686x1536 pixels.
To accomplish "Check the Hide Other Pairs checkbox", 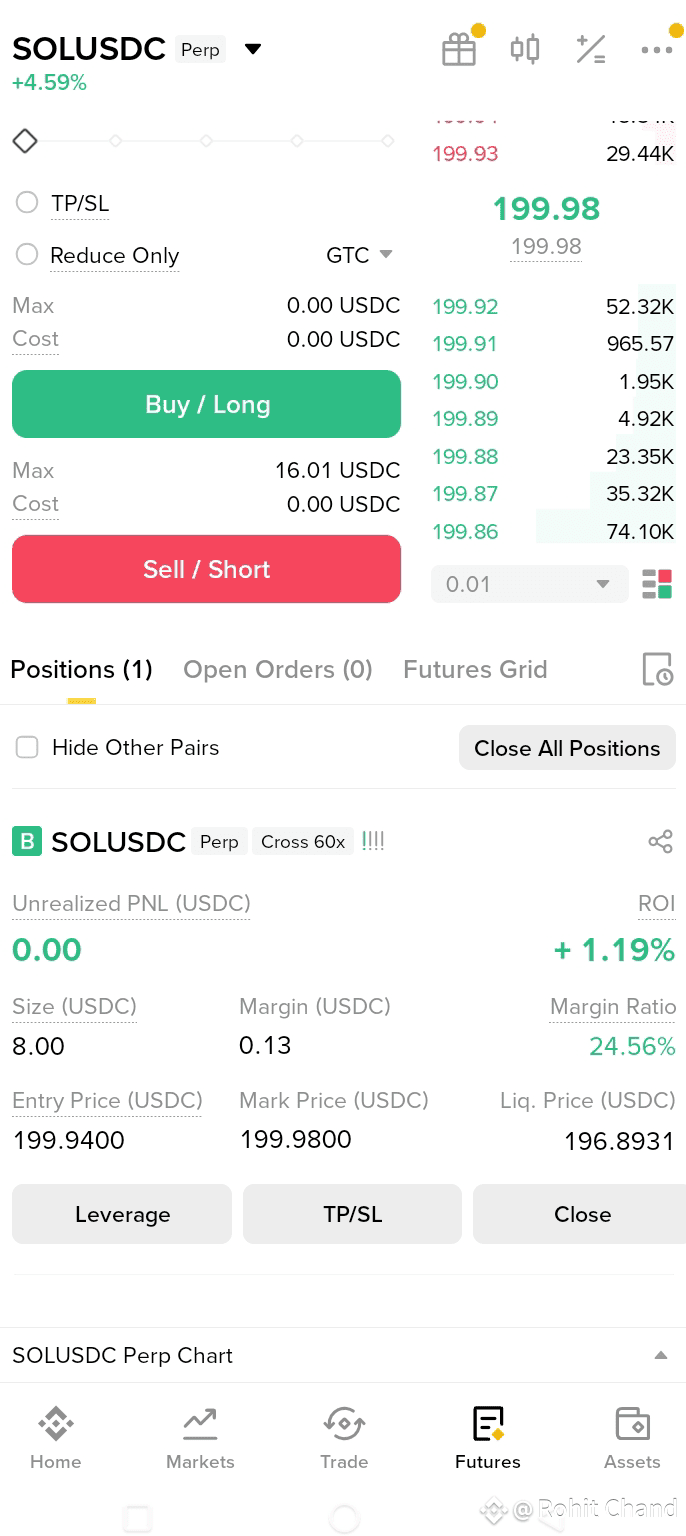I will [27, 747].
